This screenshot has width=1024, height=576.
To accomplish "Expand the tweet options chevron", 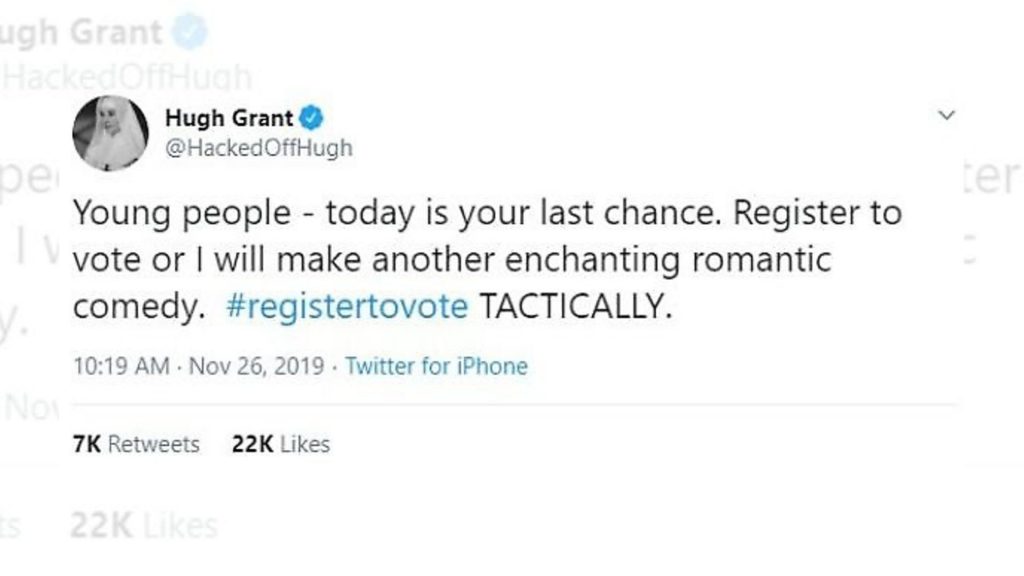I will (946, 116).
